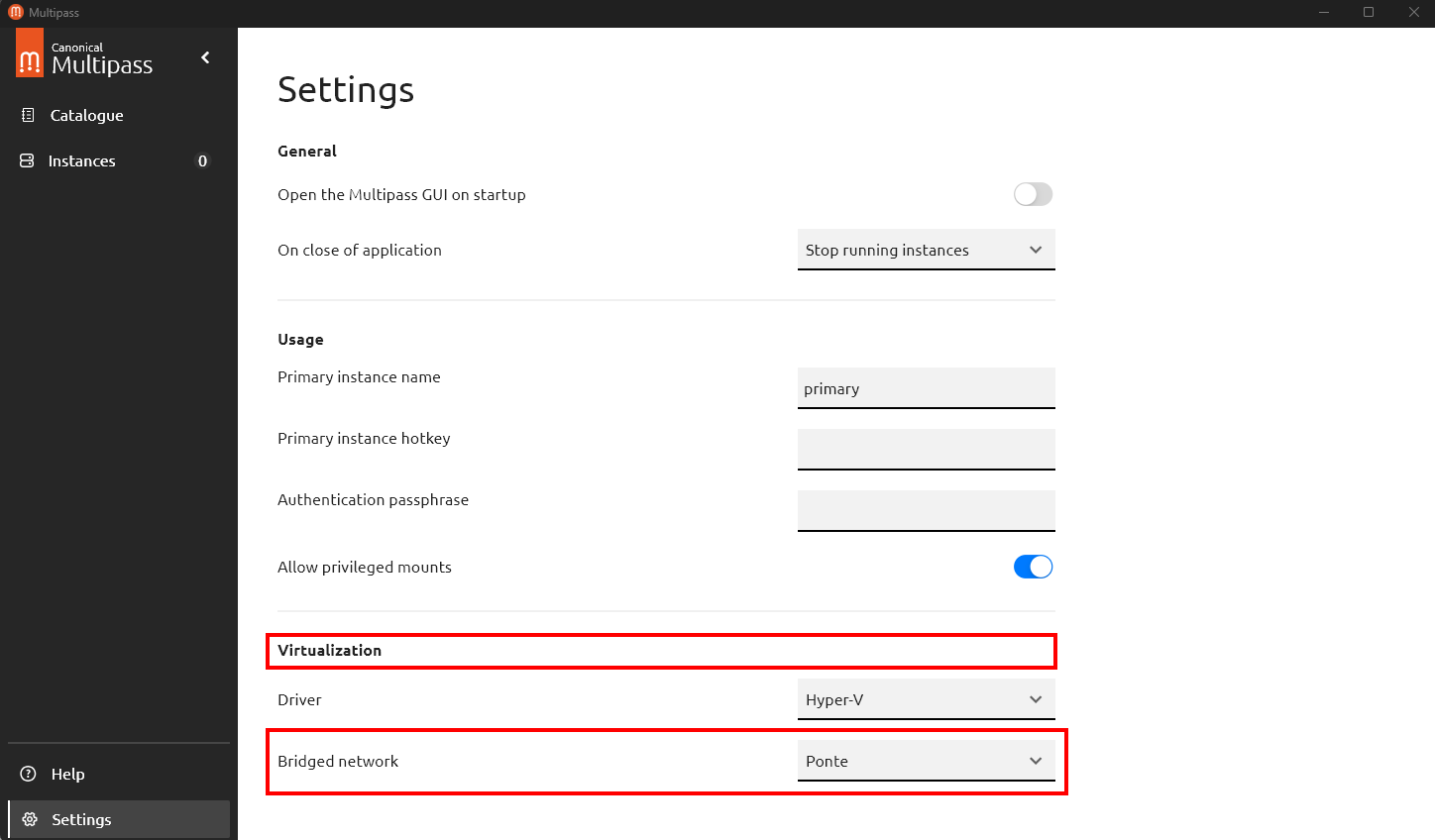The image size is (1435, 840).
Task: Click the Instances server icon
Action: coord(28,160)
